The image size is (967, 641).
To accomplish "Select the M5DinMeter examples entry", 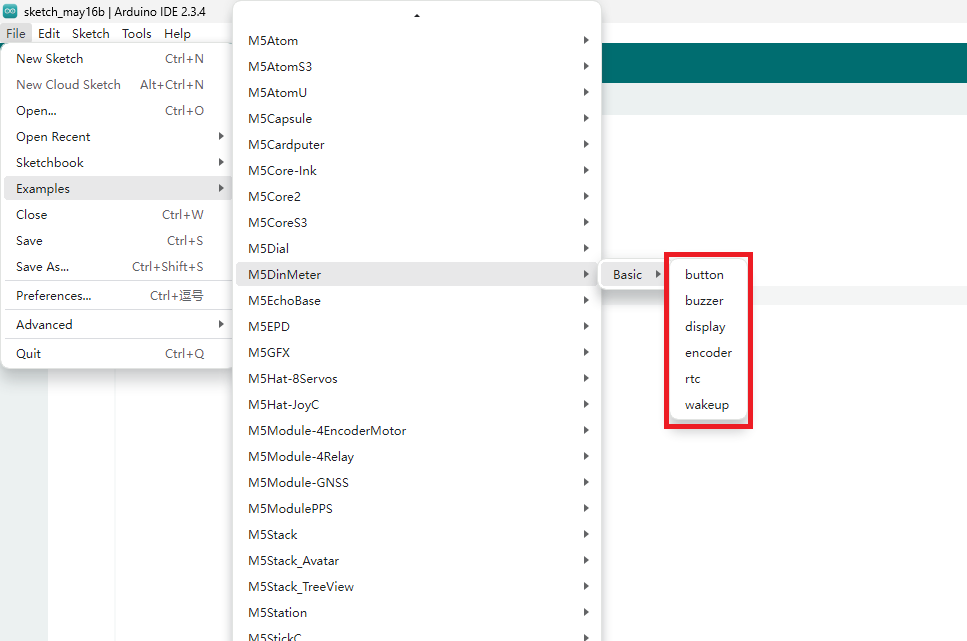I will point(417,275).
